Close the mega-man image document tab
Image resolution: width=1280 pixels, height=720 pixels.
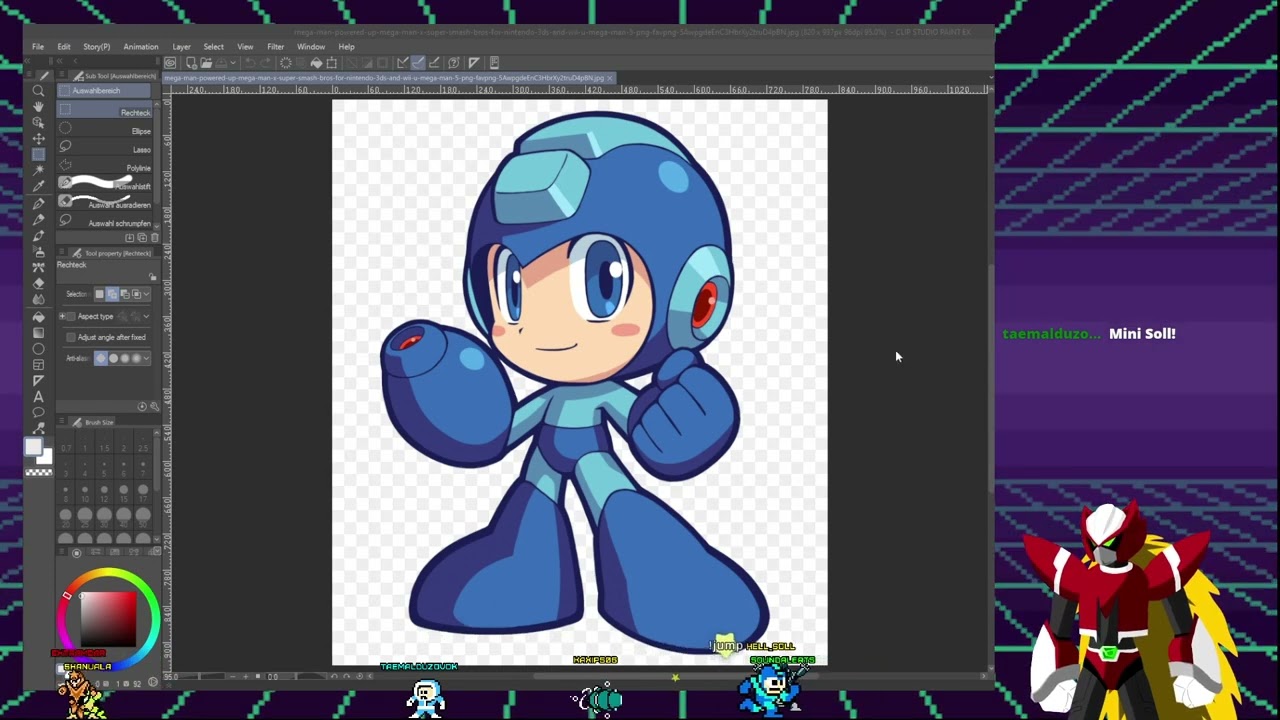[610, 78]
